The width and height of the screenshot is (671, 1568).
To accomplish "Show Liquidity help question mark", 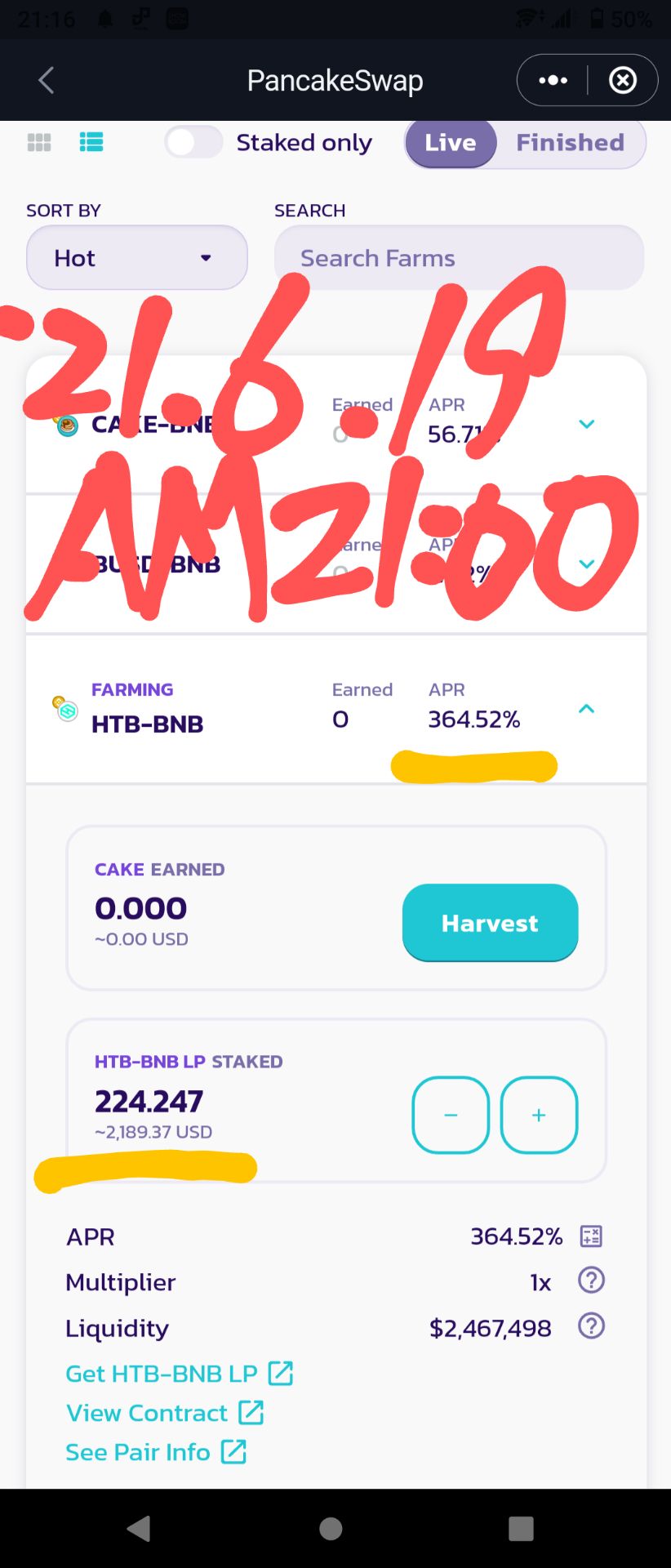I will point(591,1325).
